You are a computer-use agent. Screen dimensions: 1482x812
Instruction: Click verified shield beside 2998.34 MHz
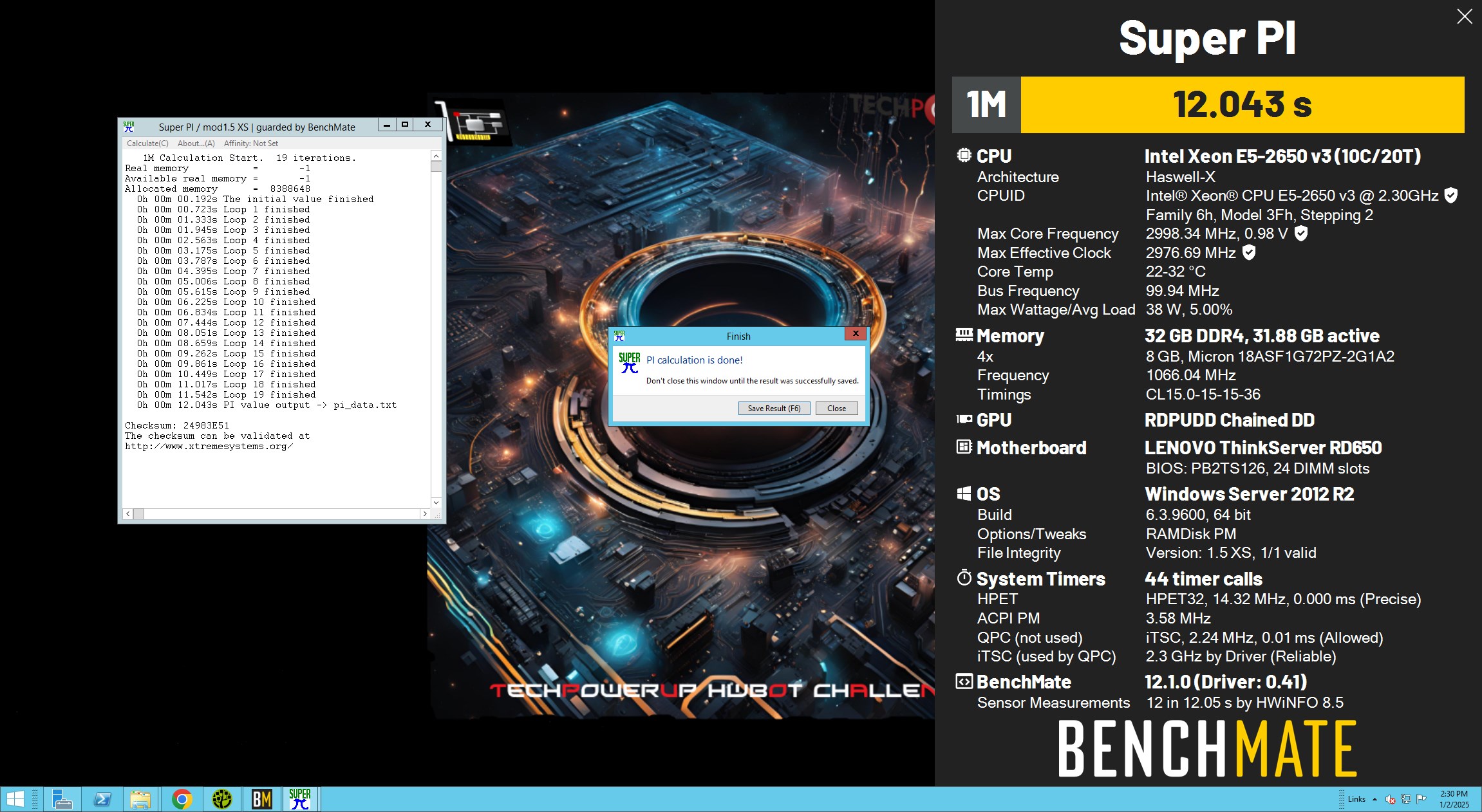(x=1301, y=234)
